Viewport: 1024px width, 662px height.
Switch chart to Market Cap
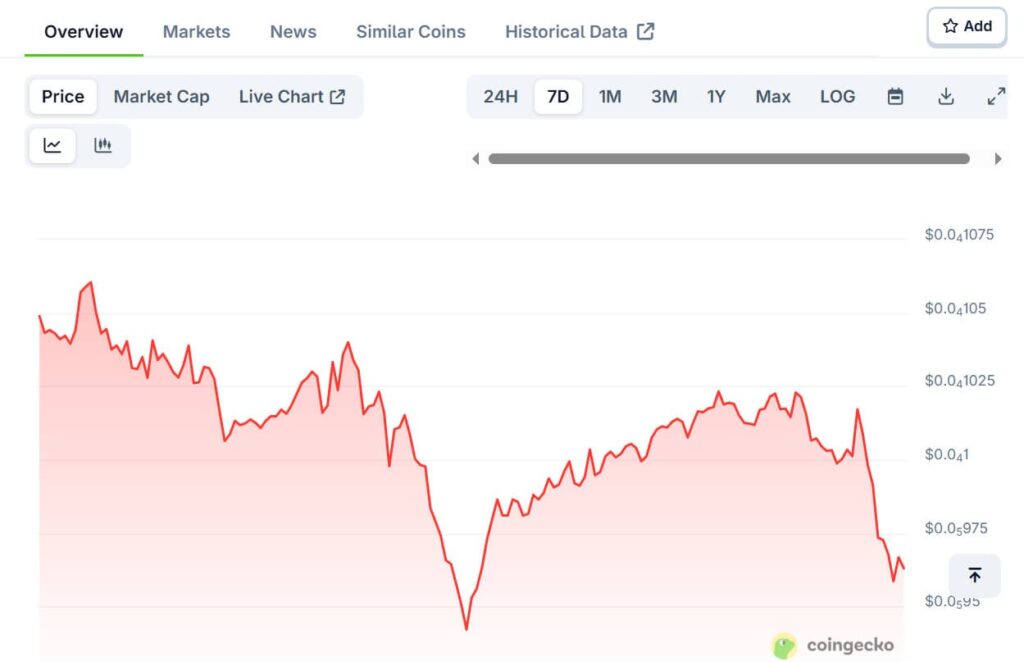161,97
